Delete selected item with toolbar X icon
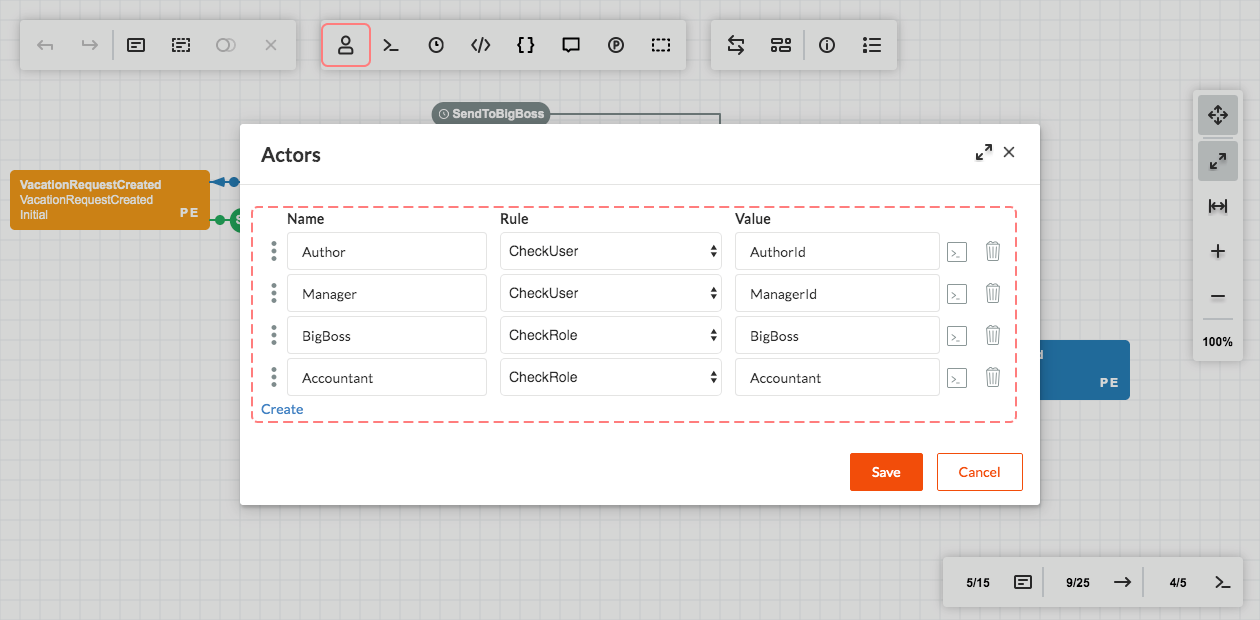The image size is (1260, 620). 271,45
